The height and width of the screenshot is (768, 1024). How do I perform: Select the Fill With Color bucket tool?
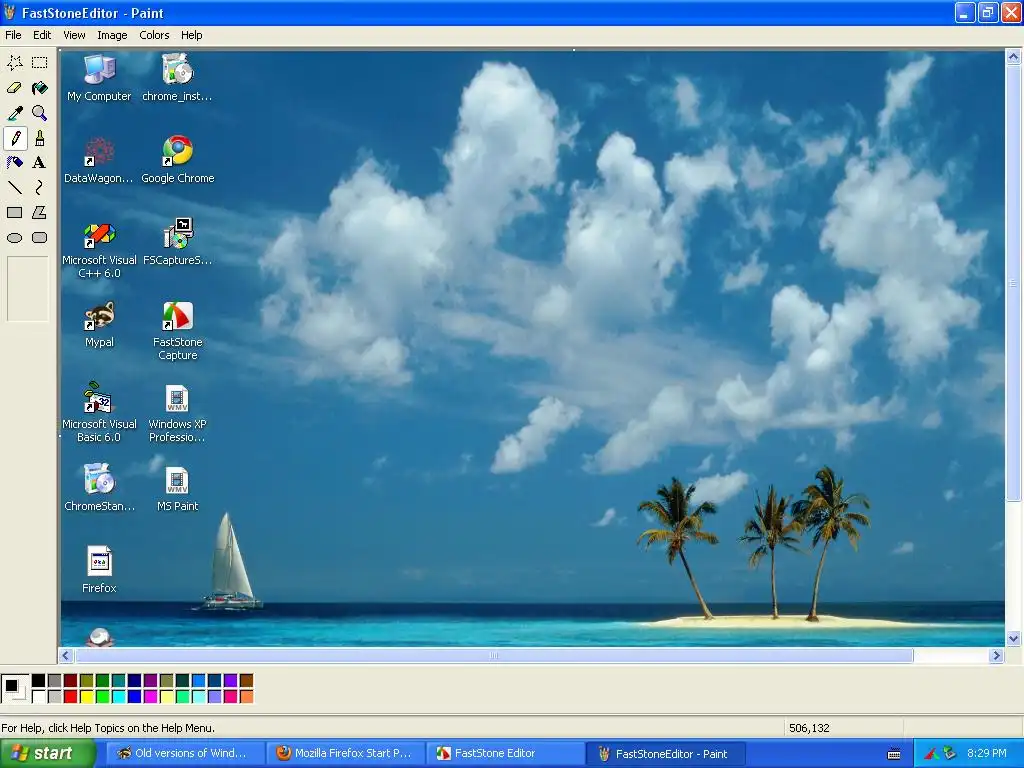[x=40, y=88]
